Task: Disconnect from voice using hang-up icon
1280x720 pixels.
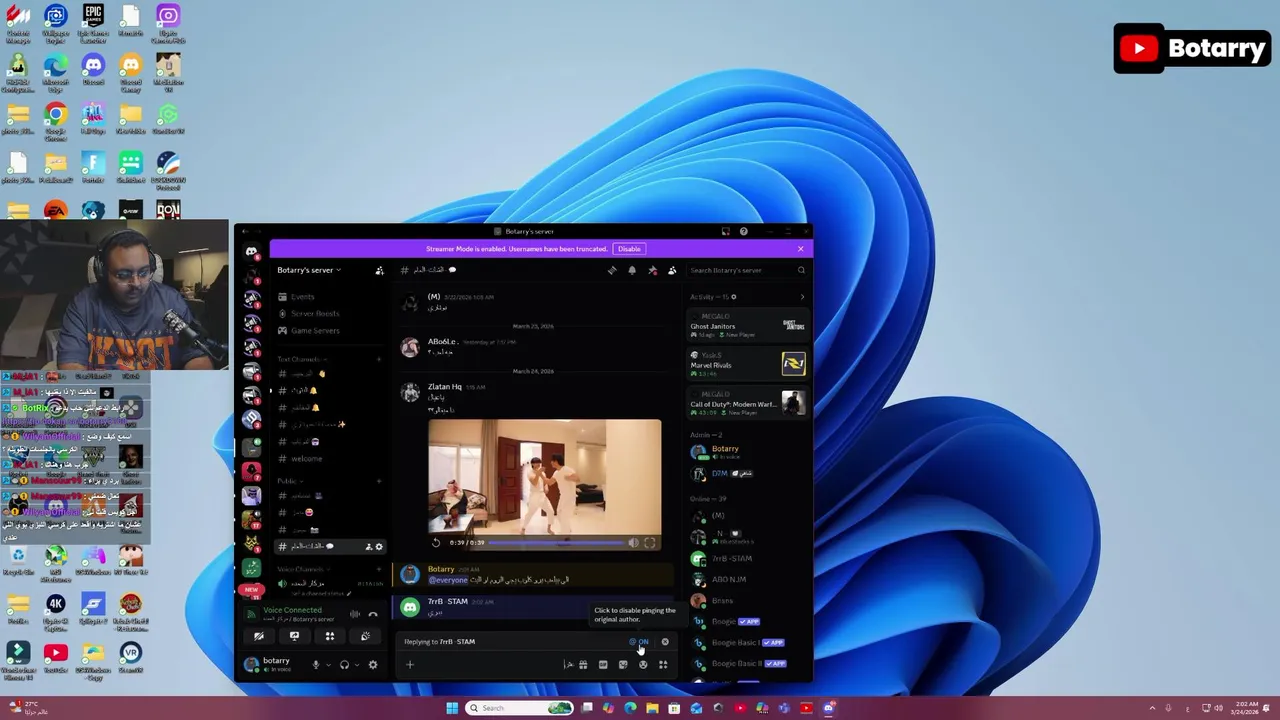Action: [373, 614]
